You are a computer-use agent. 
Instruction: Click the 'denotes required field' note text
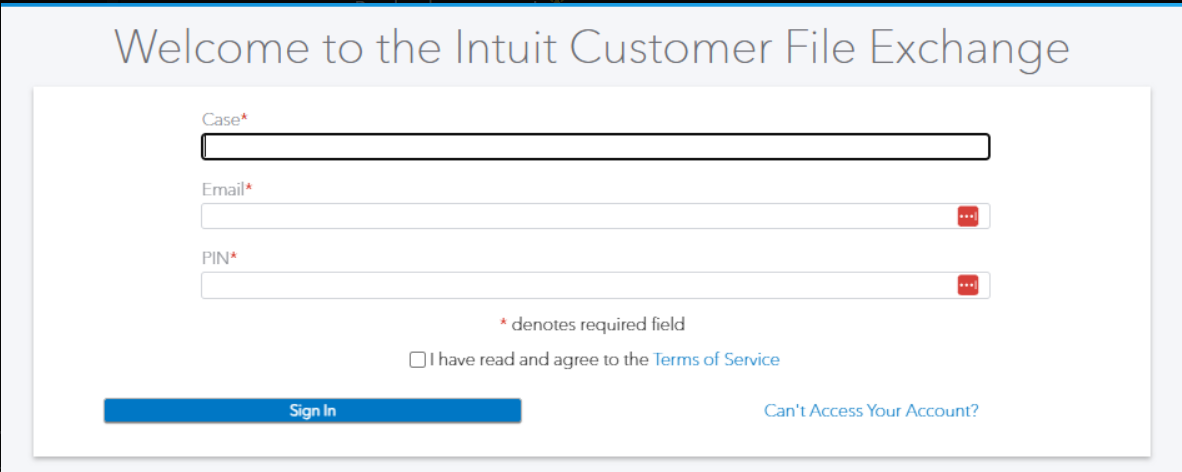pos(598,324)
